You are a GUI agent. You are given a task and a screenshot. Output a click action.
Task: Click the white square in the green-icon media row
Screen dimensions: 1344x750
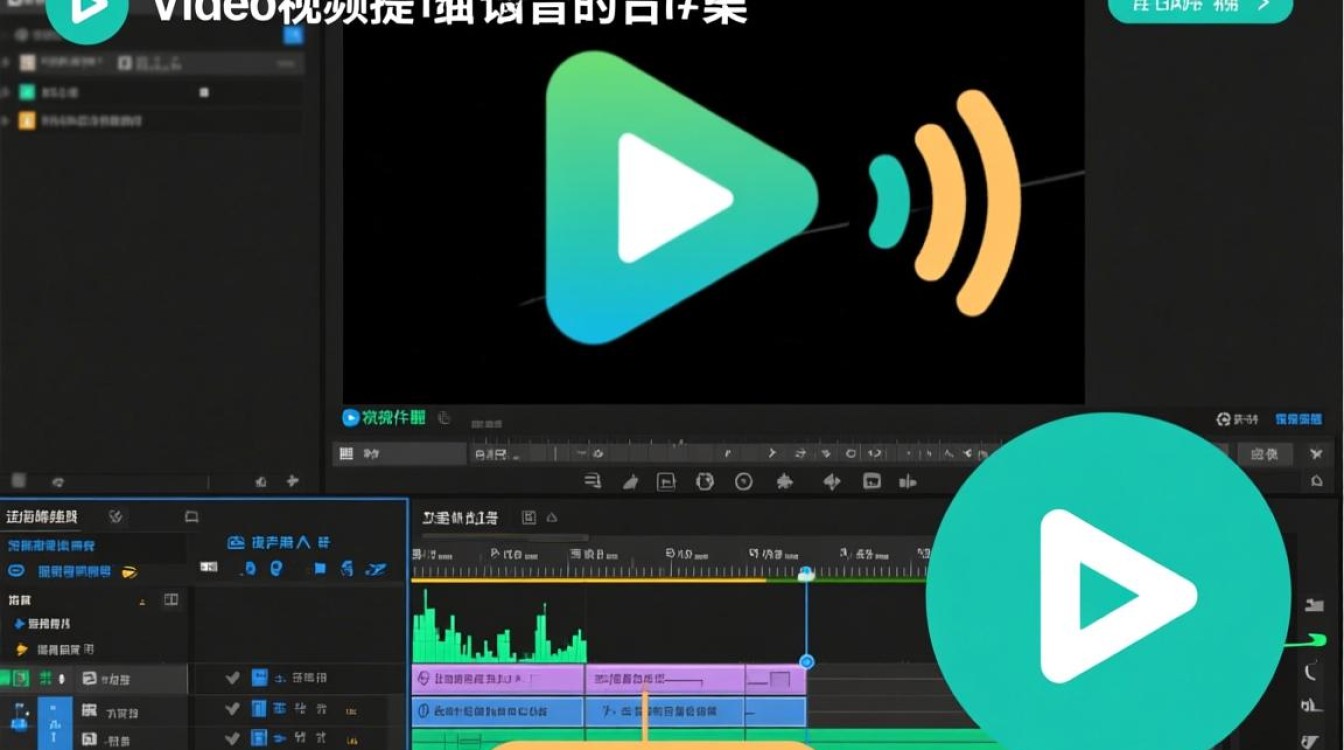204,92
